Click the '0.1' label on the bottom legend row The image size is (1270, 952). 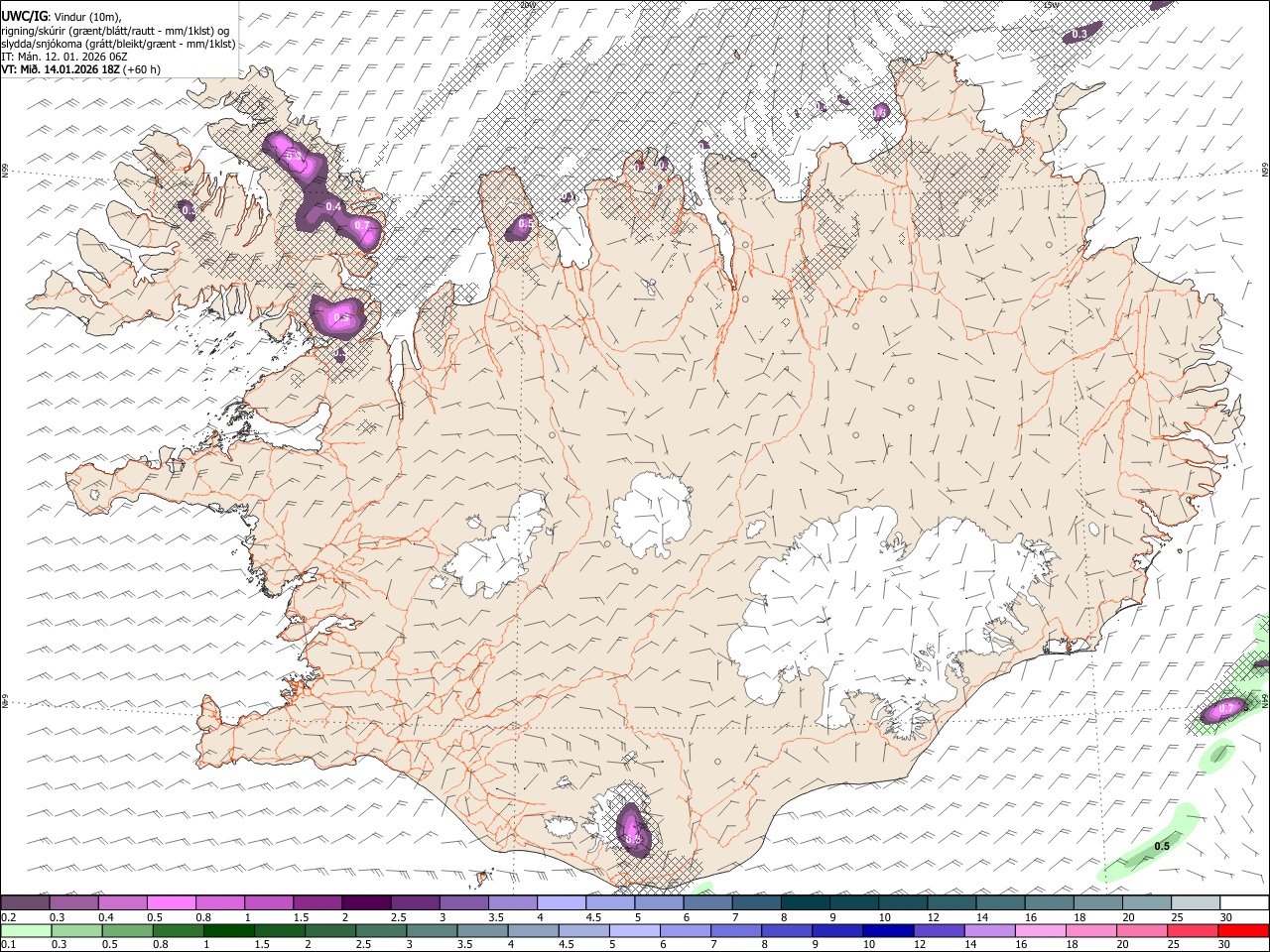(x=9, y=945)
